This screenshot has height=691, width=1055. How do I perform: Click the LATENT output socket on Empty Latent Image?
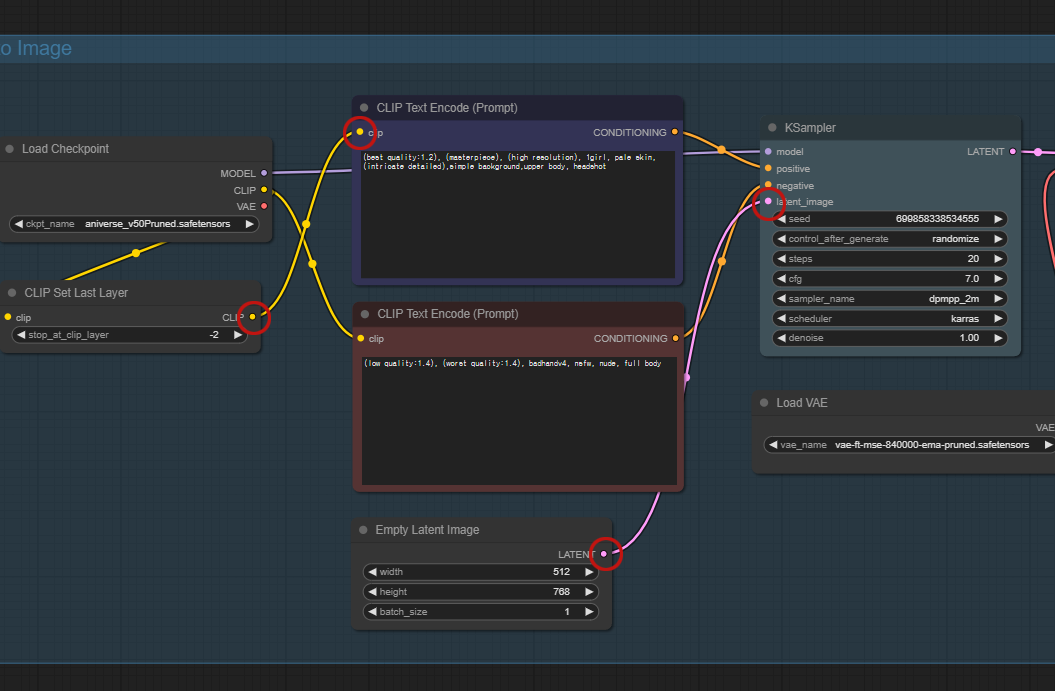click(x=604, y=554)
